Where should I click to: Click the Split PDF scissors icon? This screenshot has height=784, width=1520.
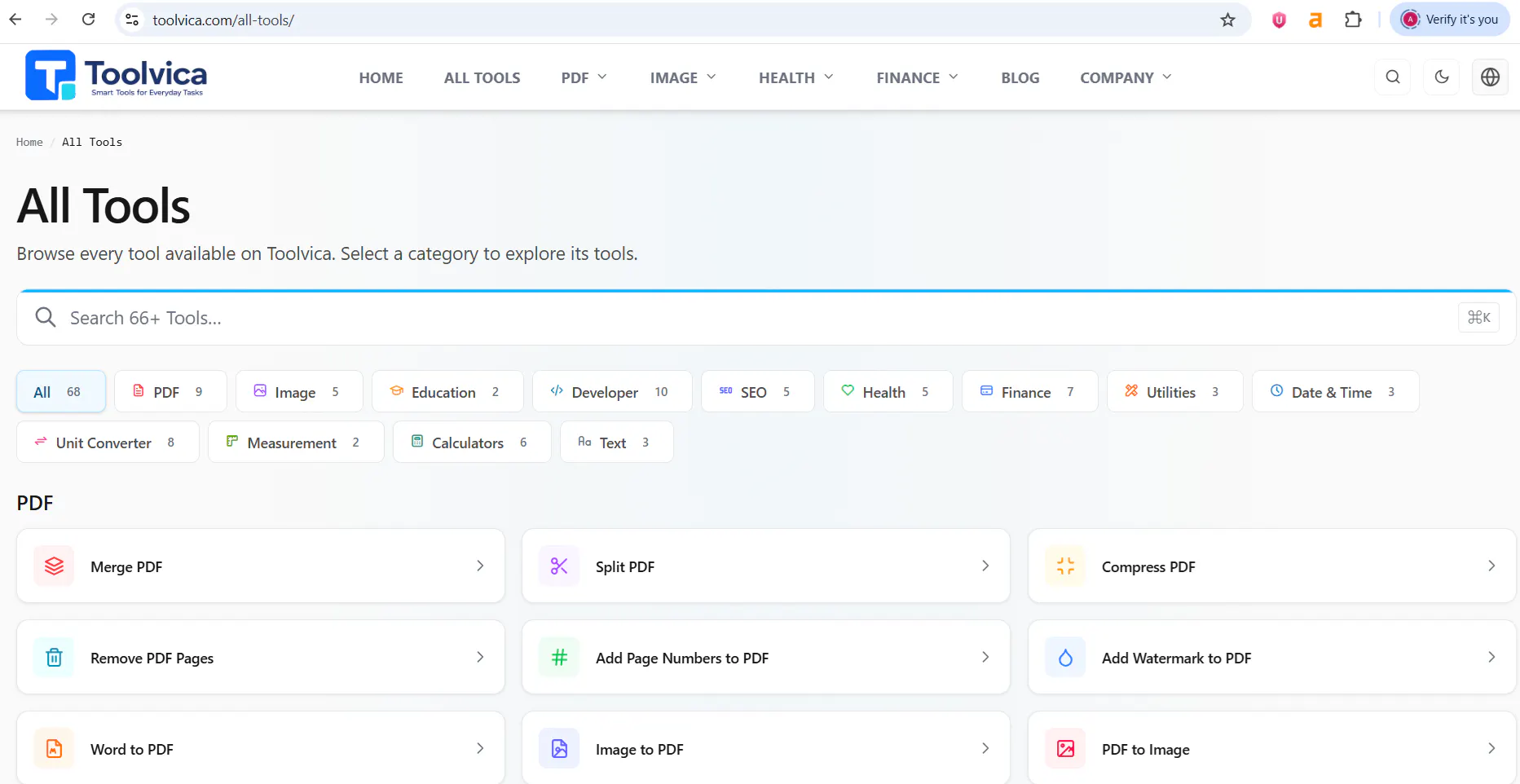(x=559, y=566)
